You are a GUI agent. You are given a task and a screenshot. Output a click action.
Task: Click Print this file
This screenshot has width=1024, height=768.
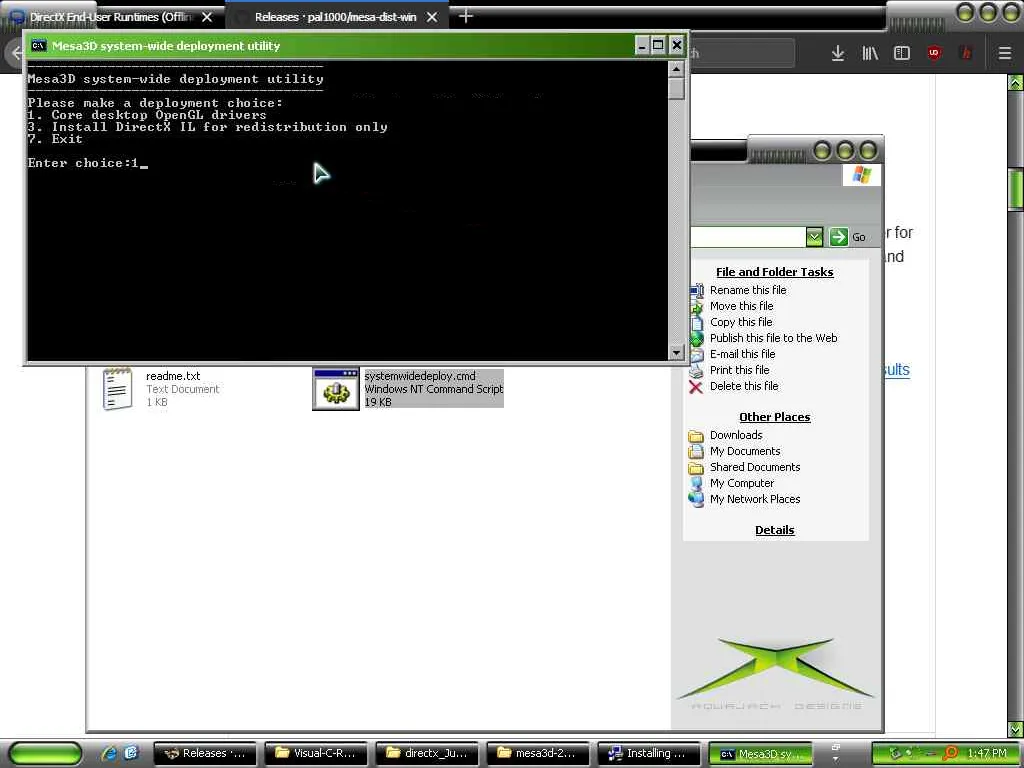(x=739, y=370)
